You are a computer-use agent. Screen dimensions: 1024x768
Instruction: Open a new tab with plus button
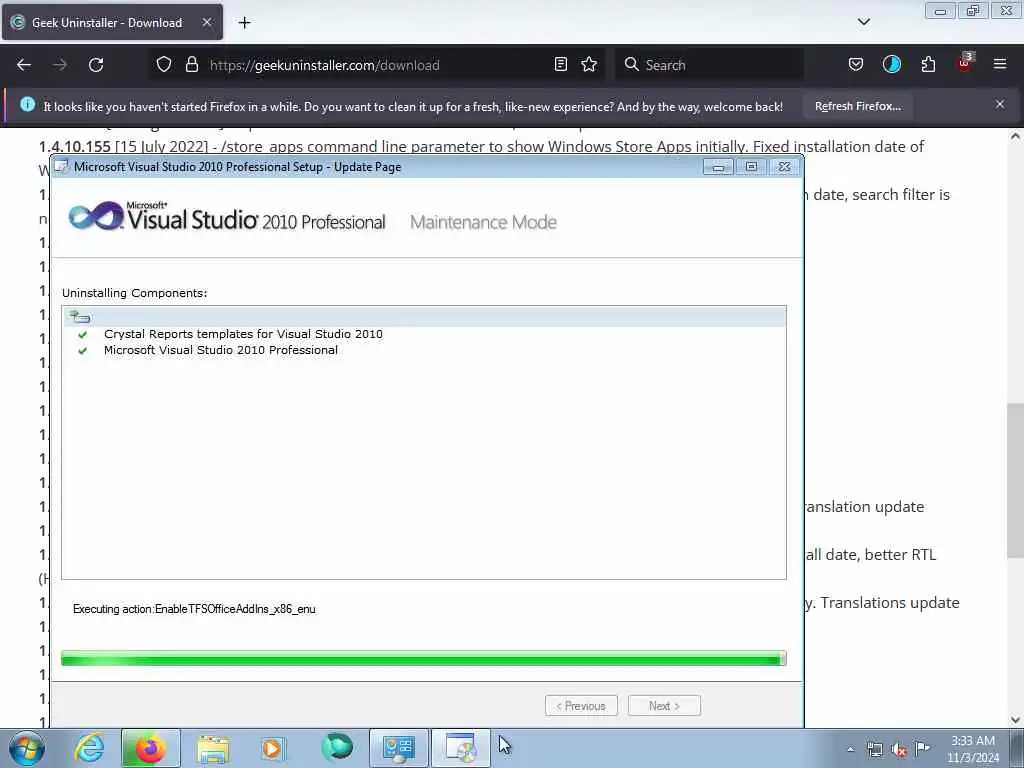point(244,23)
